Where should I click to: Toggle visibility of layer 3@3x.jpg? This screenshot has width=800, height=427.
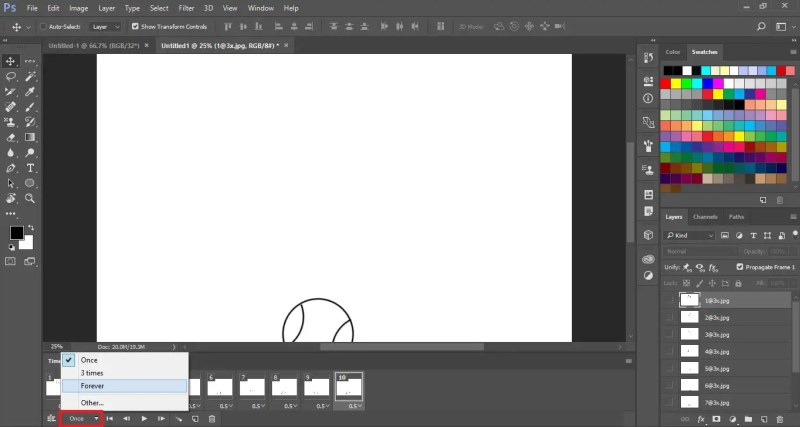tap(669, 335)
